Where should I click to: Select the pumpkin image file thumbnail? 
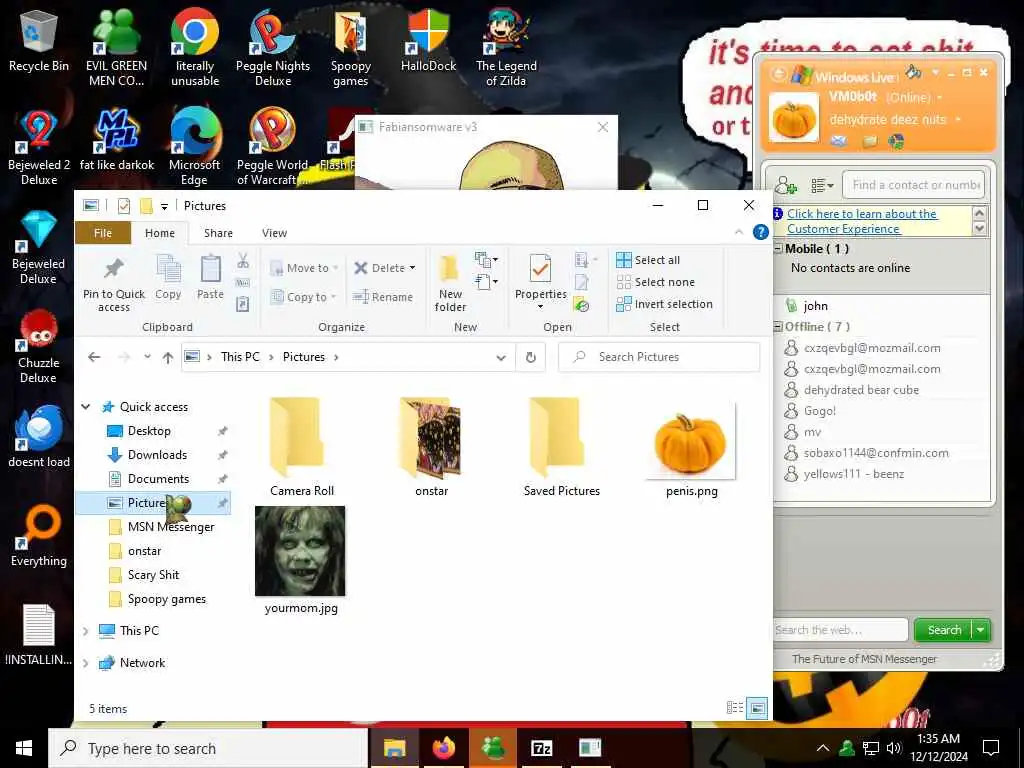(x=691, y=441)
